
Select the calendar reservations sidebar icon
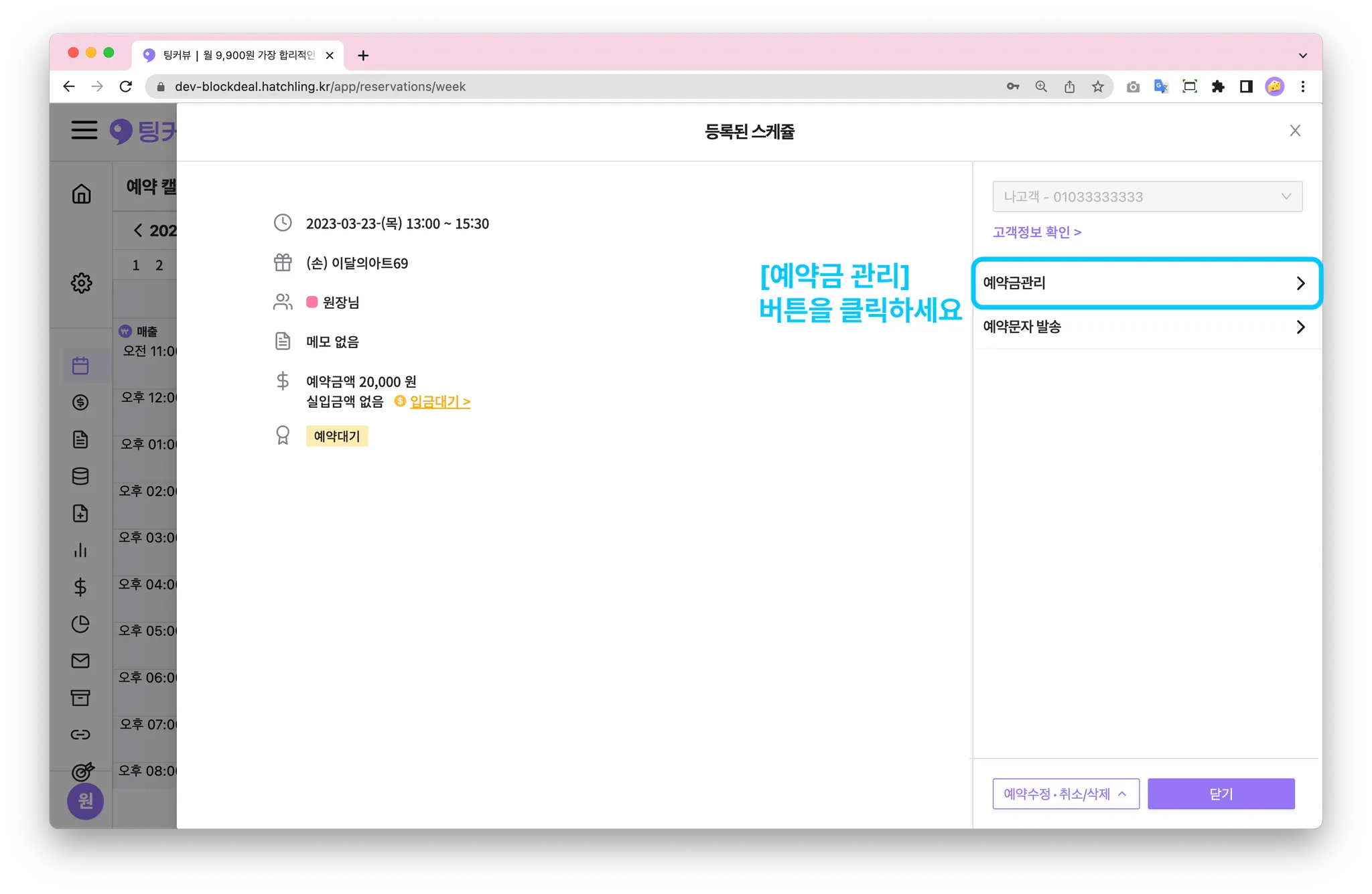80,366
